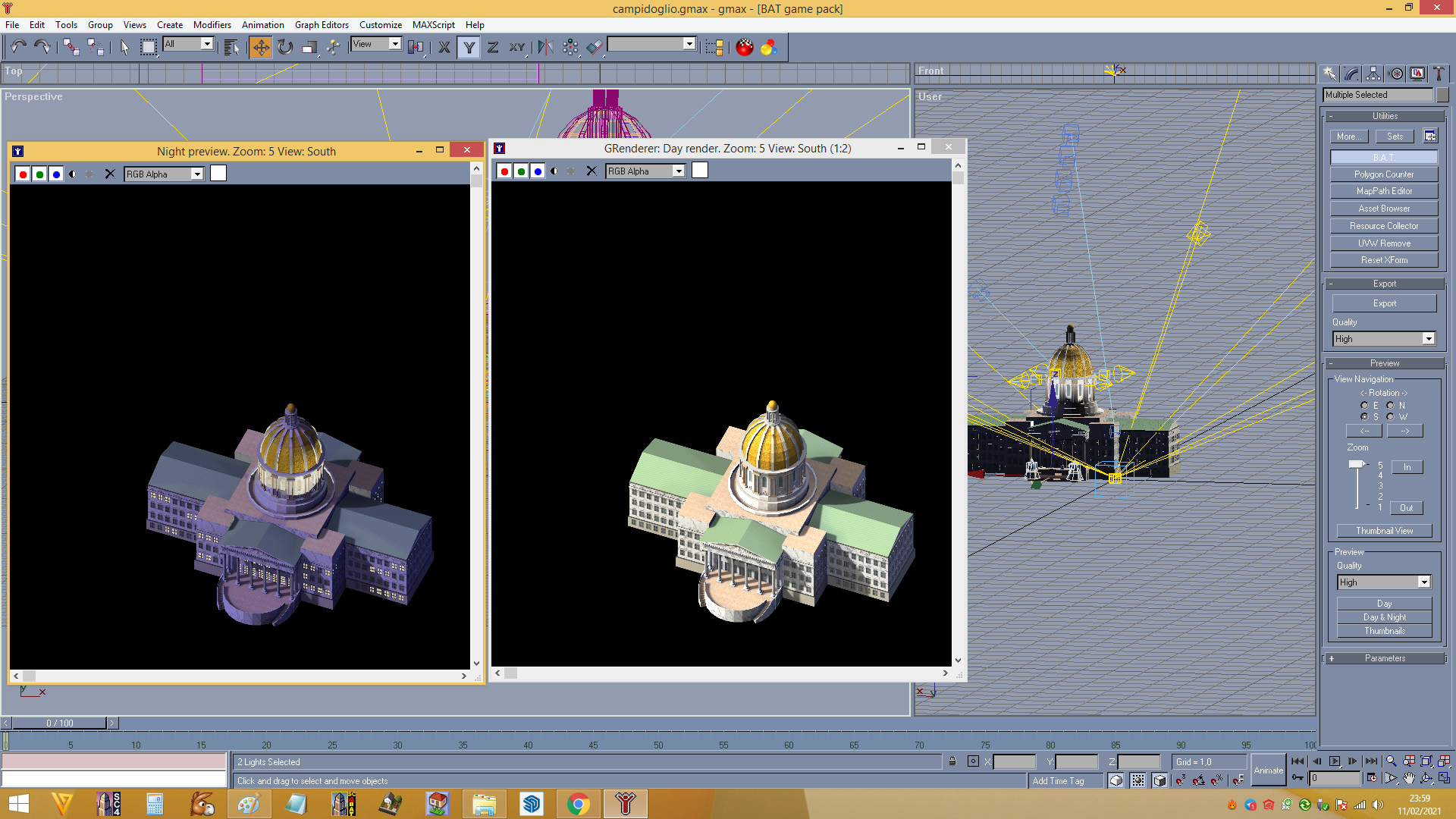1456x819 pixels.
Task: Click Min/Max Toggle viewport control
Action: click(x=1444, y=778)
